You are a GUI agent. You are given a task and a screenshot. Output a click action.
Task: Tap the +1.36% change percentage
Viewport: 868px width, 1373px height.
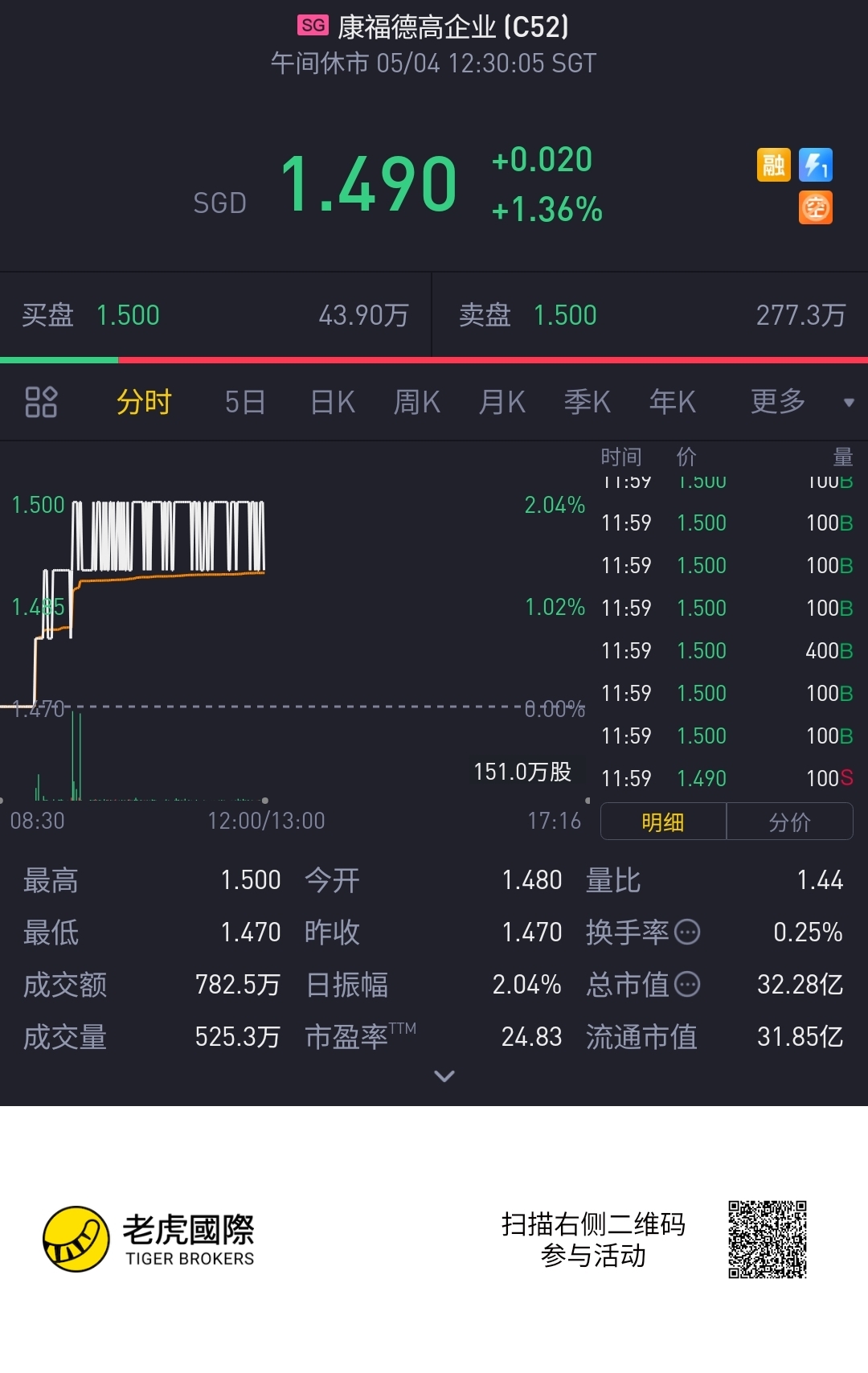547,210
